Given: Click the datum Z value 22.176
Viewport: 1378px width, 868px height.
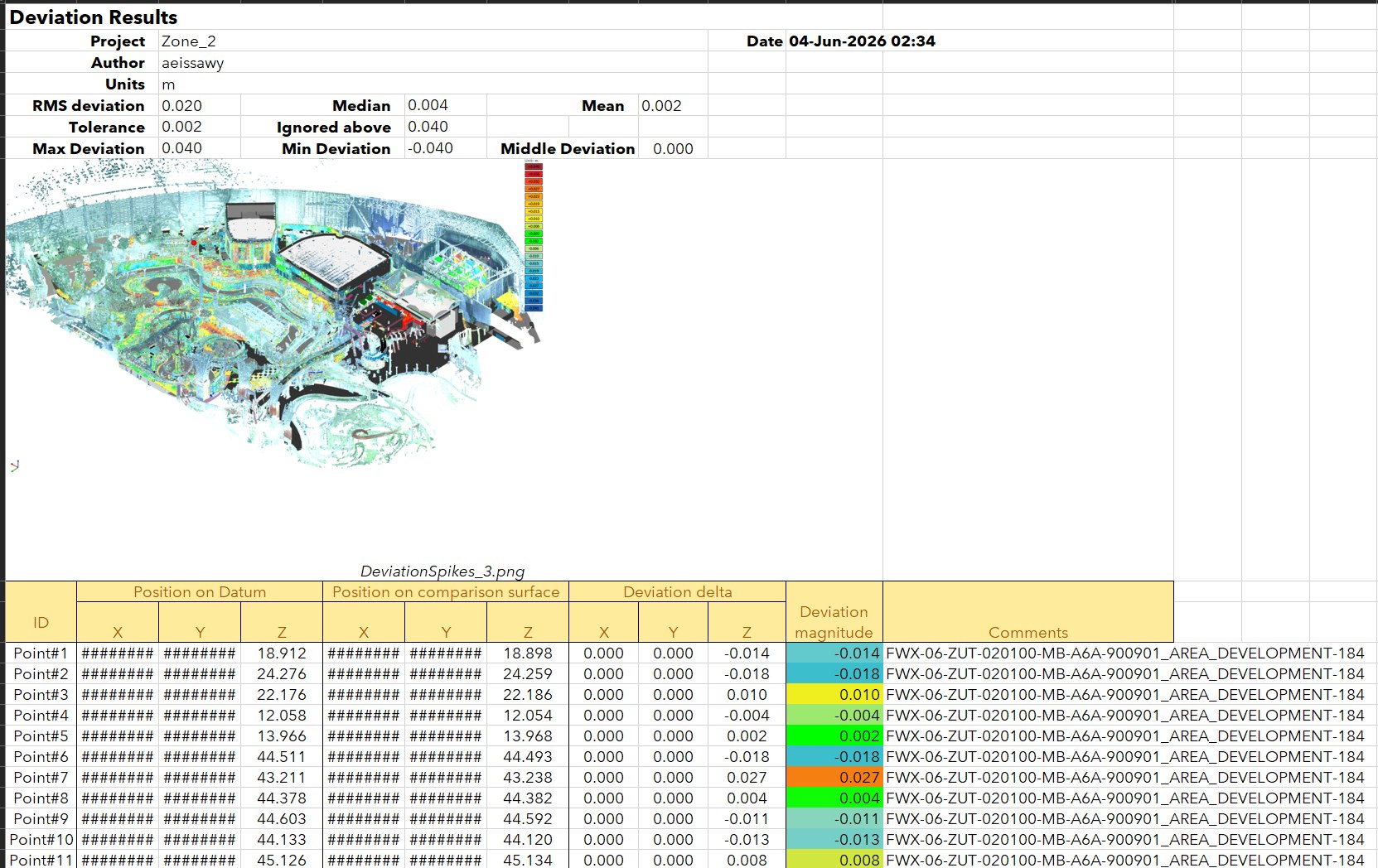Looking at the screenshot, I should [282, 695].
